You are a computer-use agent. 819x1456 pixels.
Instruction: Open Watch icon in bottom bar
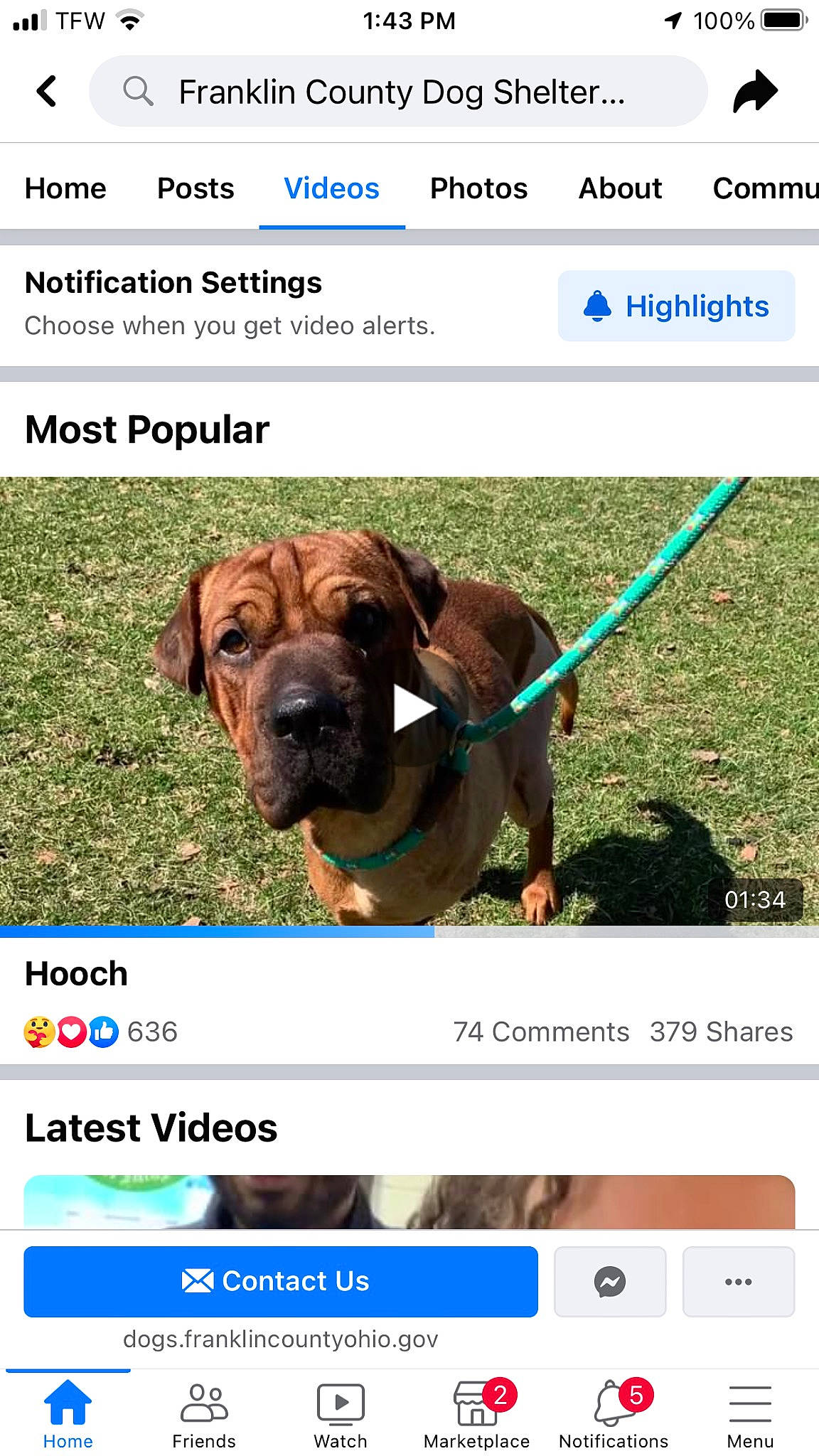click(341, 1414)
